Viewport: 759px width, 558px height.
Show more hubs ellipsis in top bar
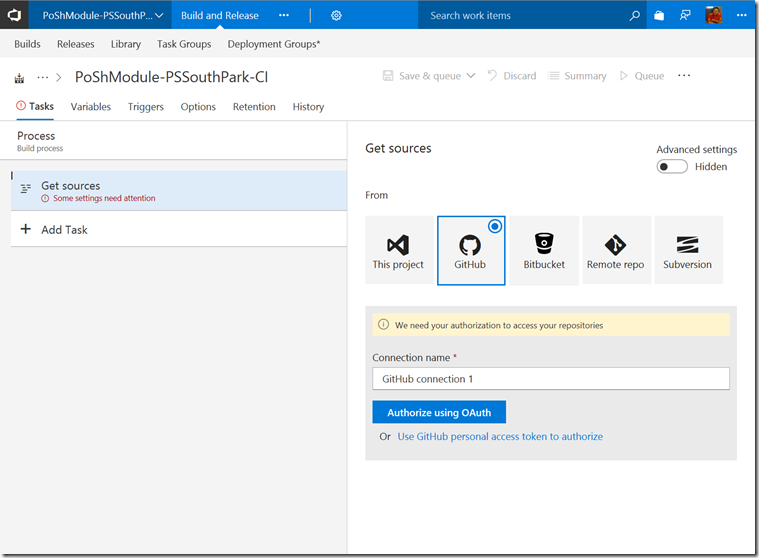(284, 15)
